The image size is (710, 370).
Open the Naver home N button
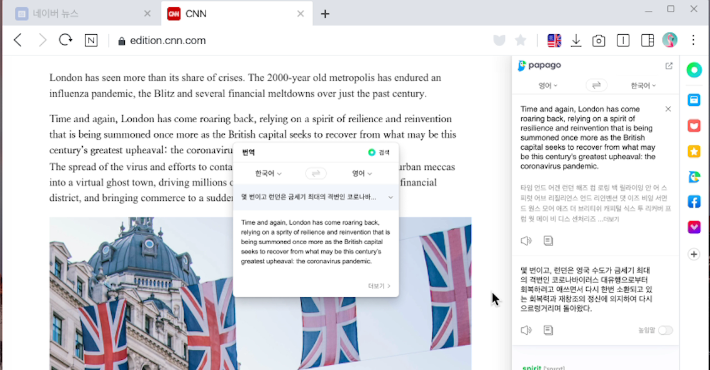pos(91,41)
